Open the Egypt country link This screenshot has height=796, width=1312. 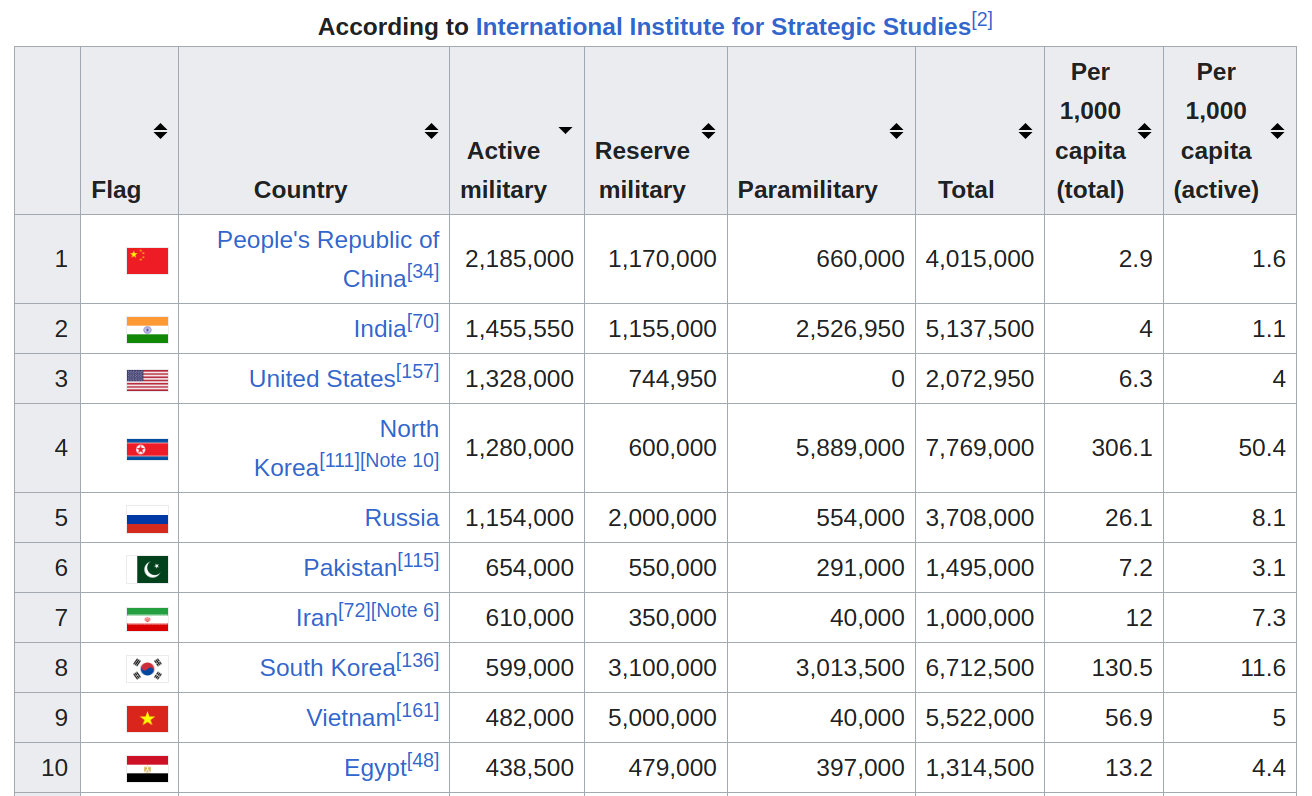pos(376,768)
